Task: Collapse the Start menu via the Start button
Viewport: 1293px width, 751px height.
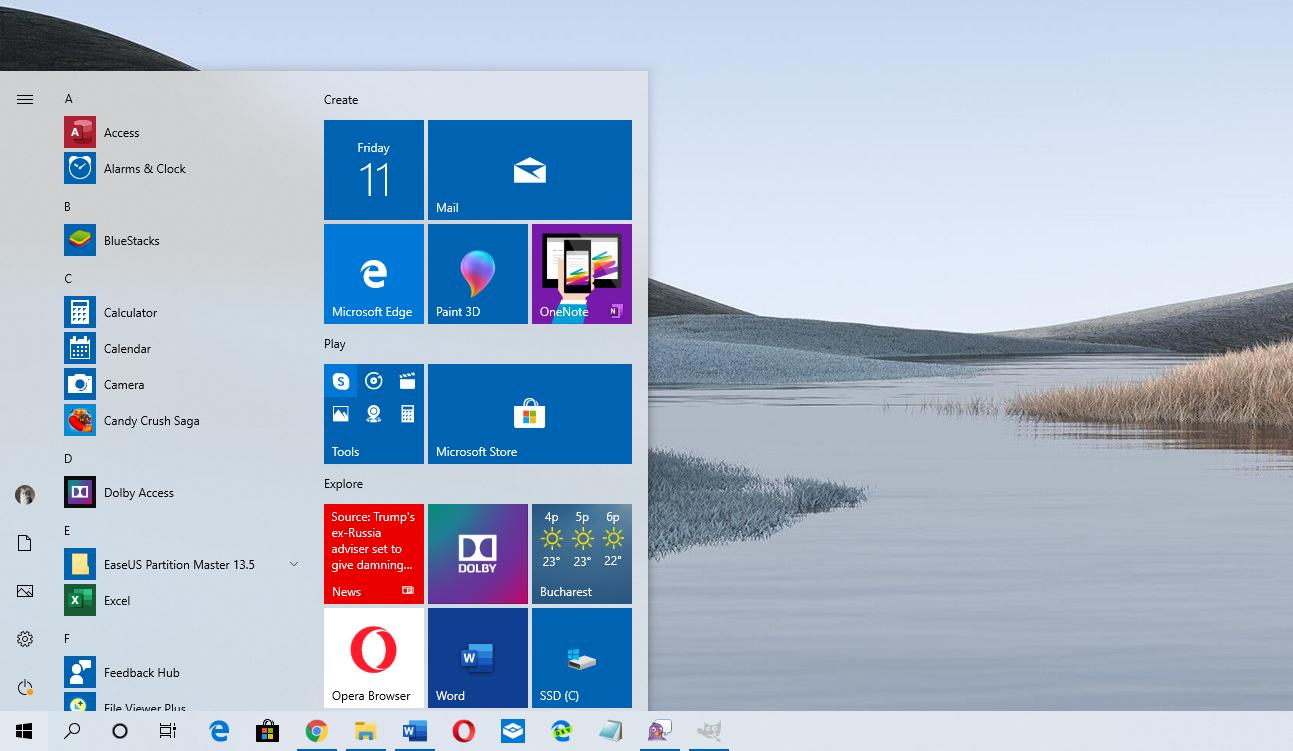Action: [x=24, y=730]
